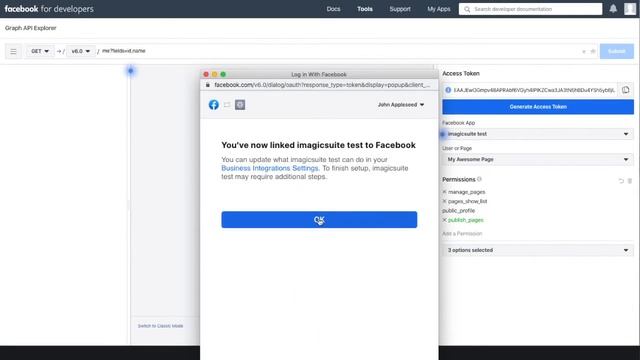Open the Support menu

(400, 9)
